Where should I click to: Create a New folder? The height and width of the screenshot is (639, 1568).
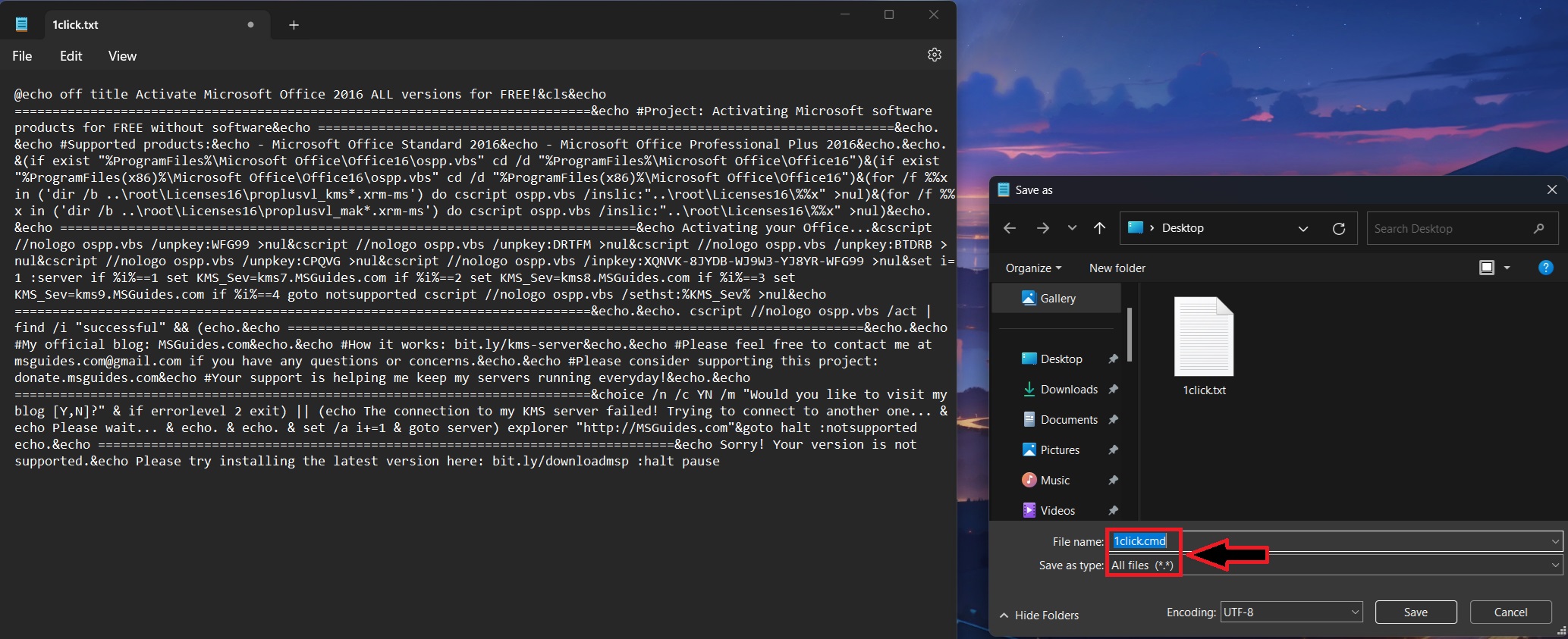click(1117, 268)
